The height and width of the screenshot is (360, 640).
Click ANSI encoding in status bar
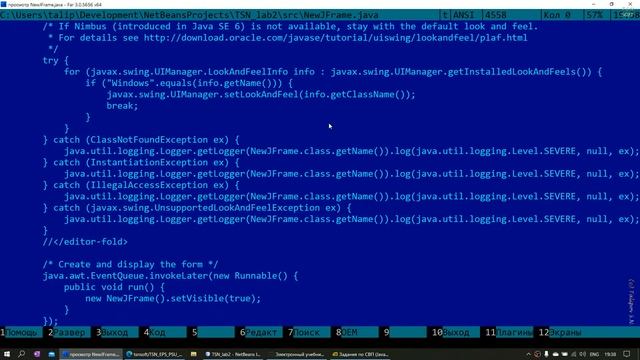pos(464,15)
